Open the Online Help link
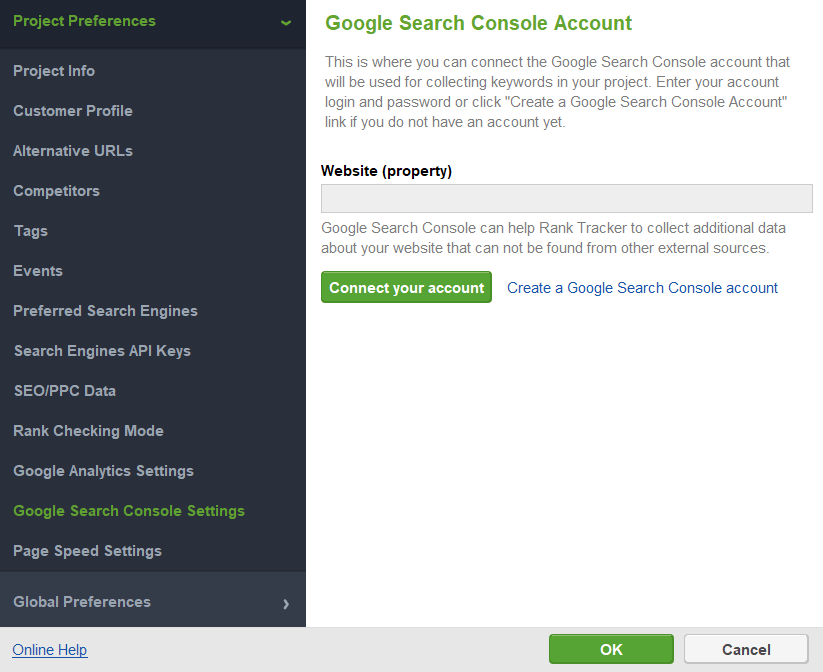Image resolution: width=823 pixels, height=672 pixels. tap(50, 650)
